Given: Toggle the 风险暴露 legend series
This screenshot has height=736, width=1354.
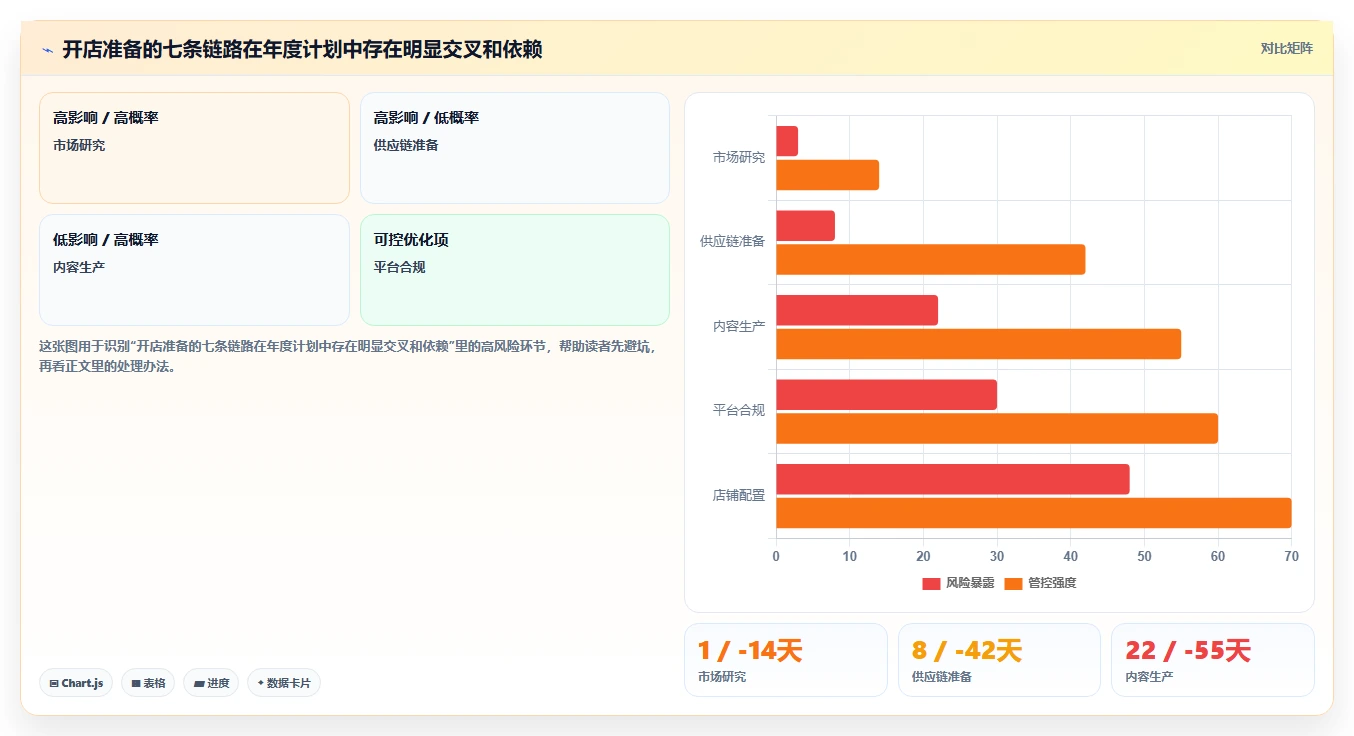Looking at the screenshot, I should [x=958, y=583].
